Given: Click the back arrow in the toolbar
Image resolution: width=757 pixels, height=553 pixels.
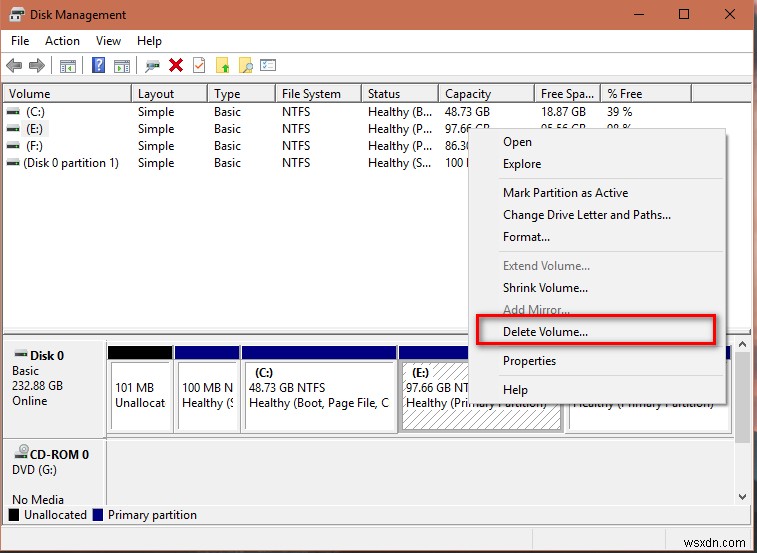Looking at the screenshot, I should click(x=14, y=66).
